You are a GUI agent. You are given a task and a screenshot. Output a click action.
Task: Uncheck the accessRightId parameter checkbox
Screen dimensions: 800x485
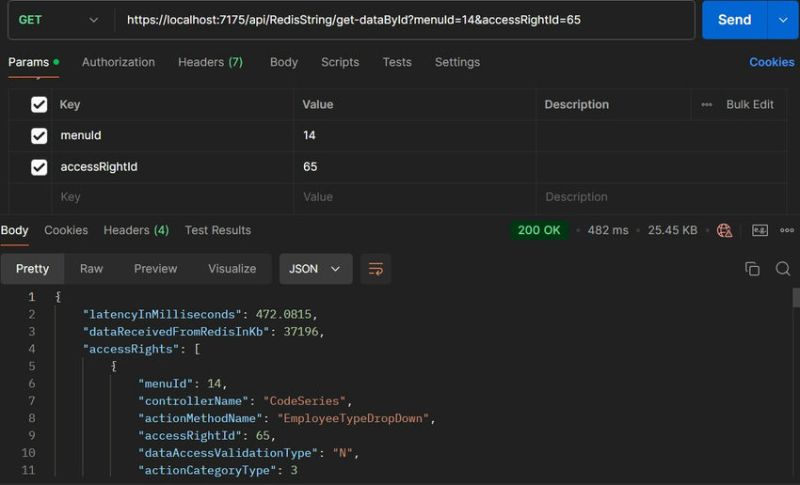39,167
